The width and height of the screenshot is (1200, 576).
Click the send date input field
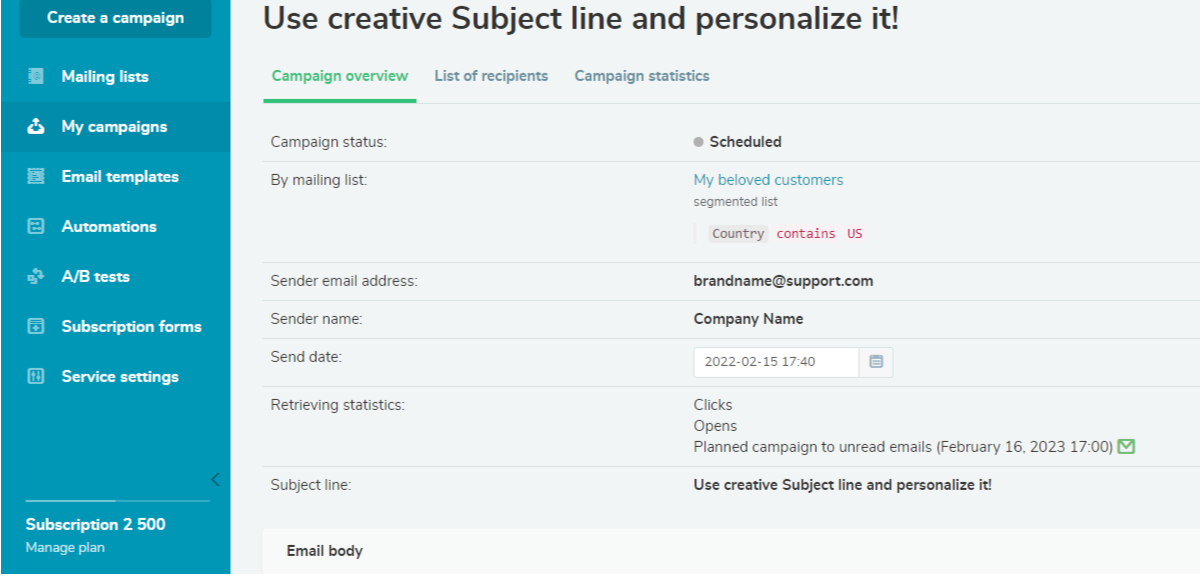[775, 362]
